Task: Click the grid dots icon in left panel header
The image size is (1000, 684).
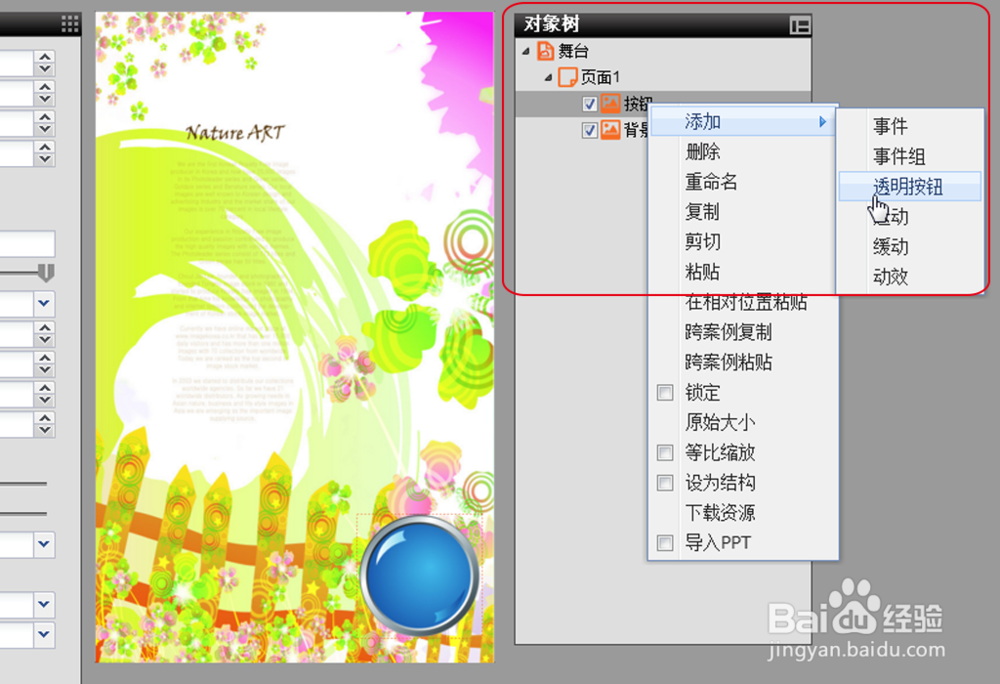Action: [x=70, y=24]
